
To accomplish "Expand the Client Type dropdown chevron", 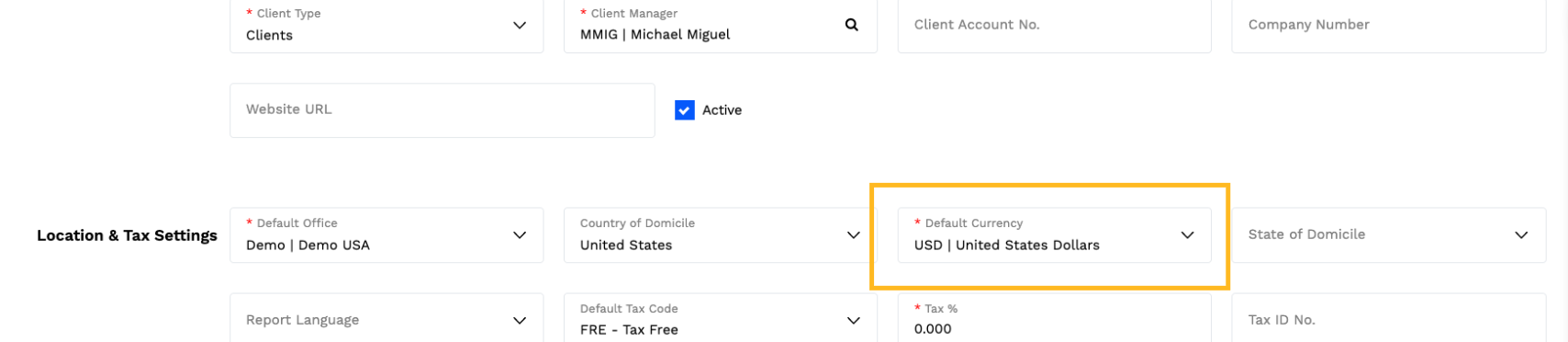I will (x=520, y=25).
